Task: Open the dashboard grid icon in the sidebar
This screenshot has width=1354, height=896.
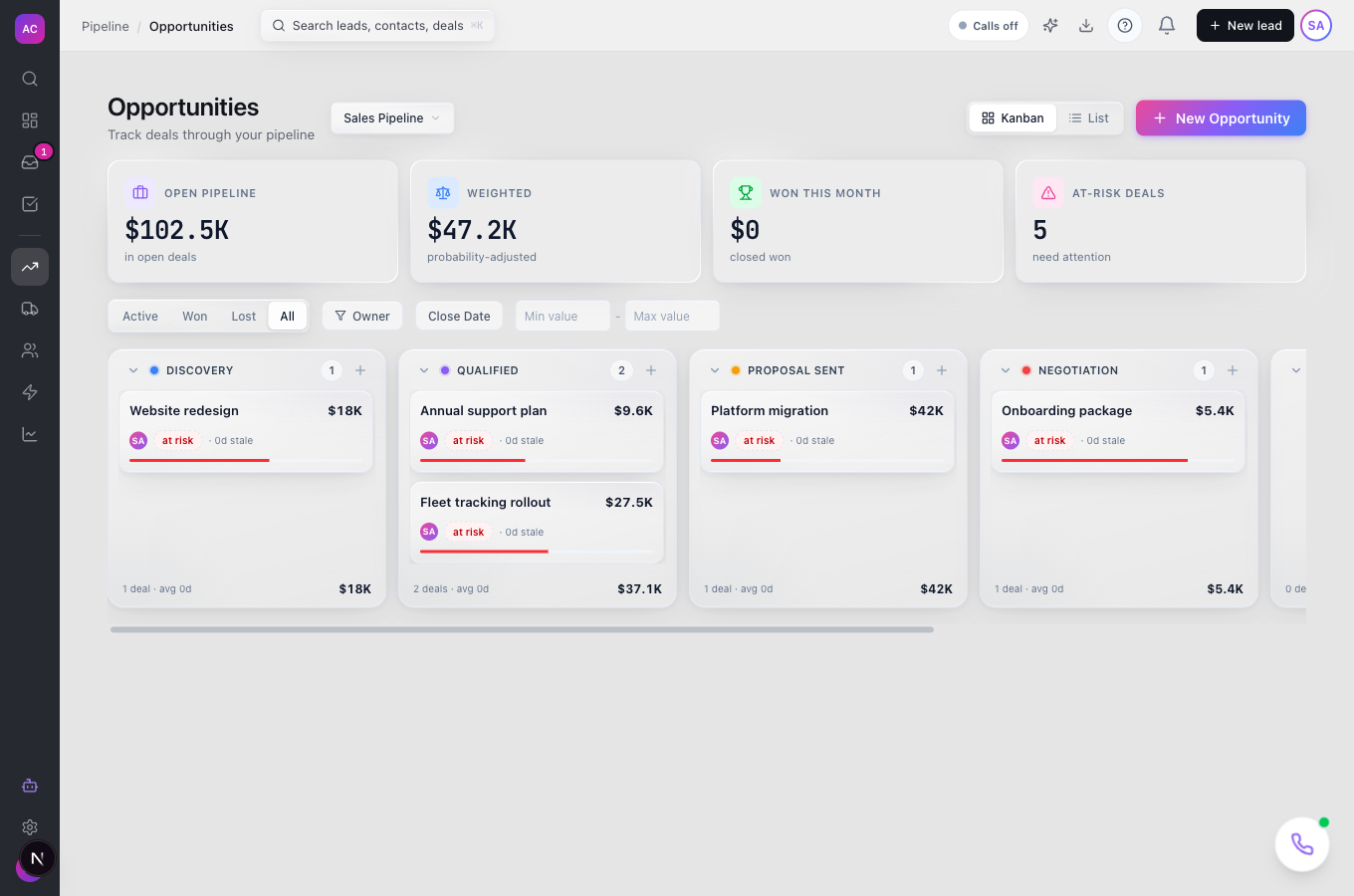Action: tap(30, 120)
